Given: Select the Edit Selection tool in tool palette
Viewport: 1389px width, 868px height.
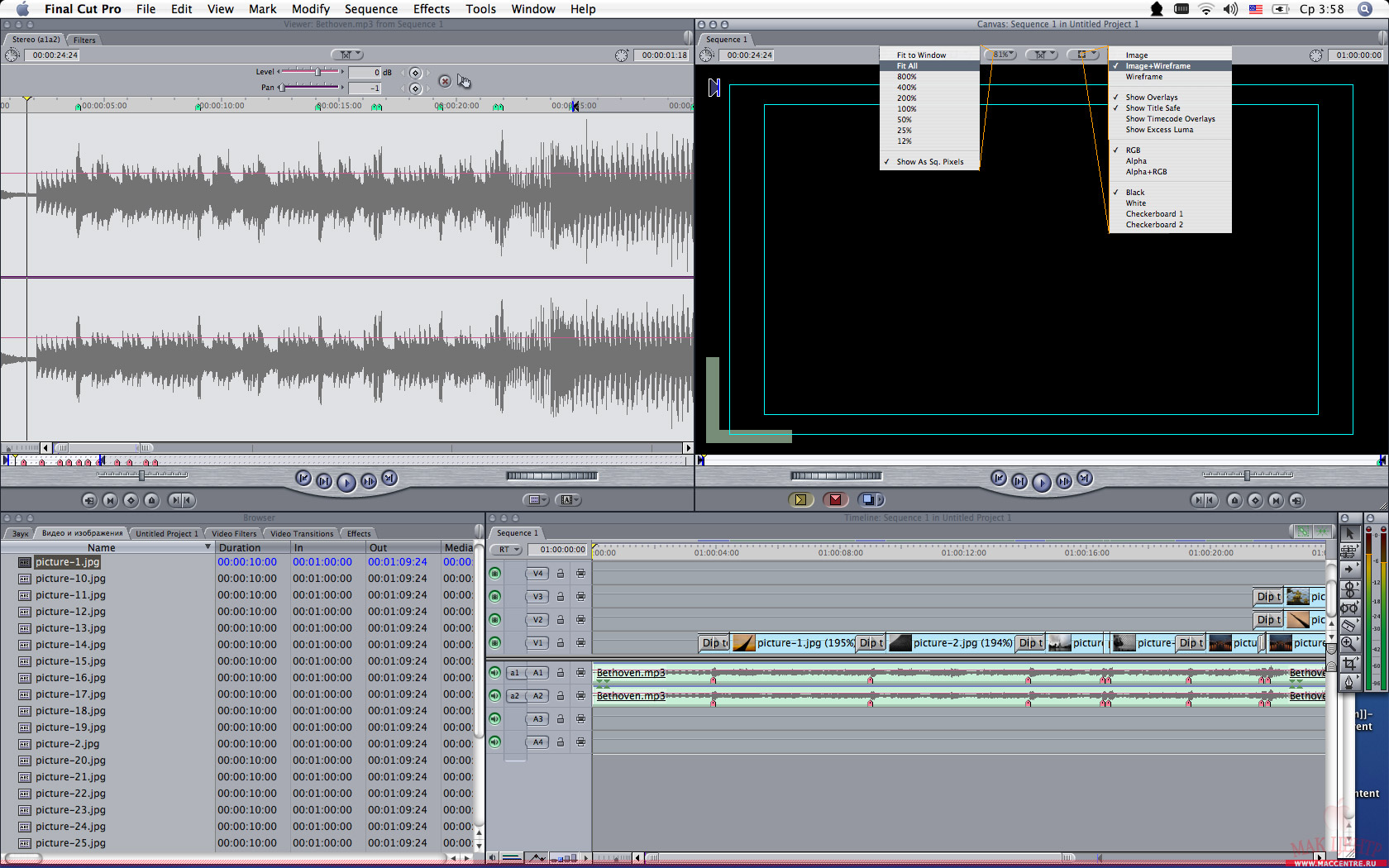Looking at the screenshot, I should 1349,551.
